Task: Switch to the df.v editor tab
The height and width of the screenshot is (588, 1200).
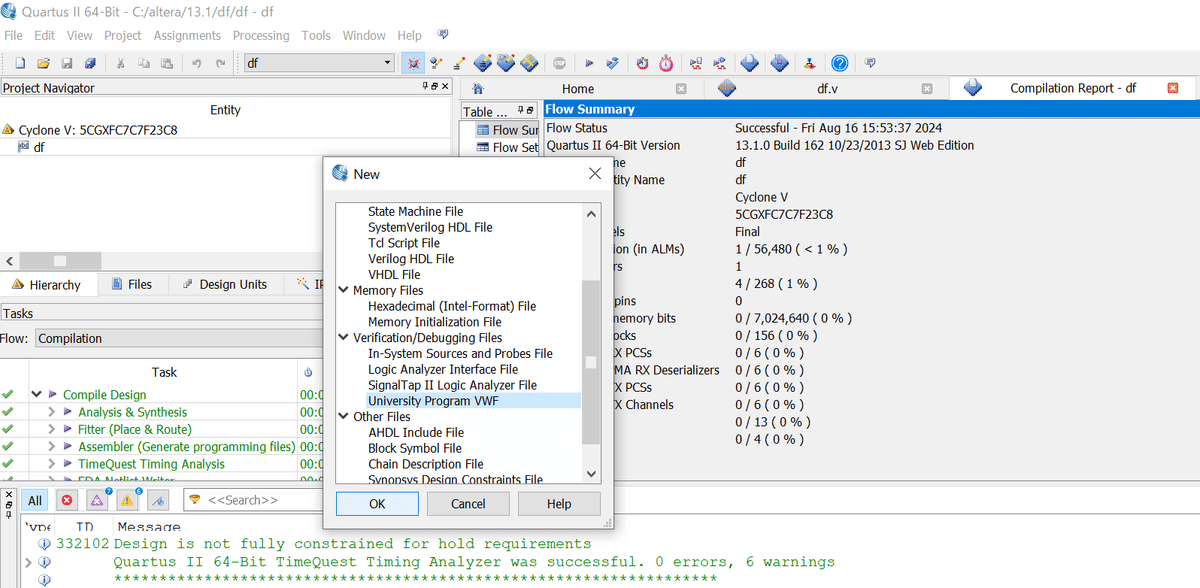Action: coord(826,88)
